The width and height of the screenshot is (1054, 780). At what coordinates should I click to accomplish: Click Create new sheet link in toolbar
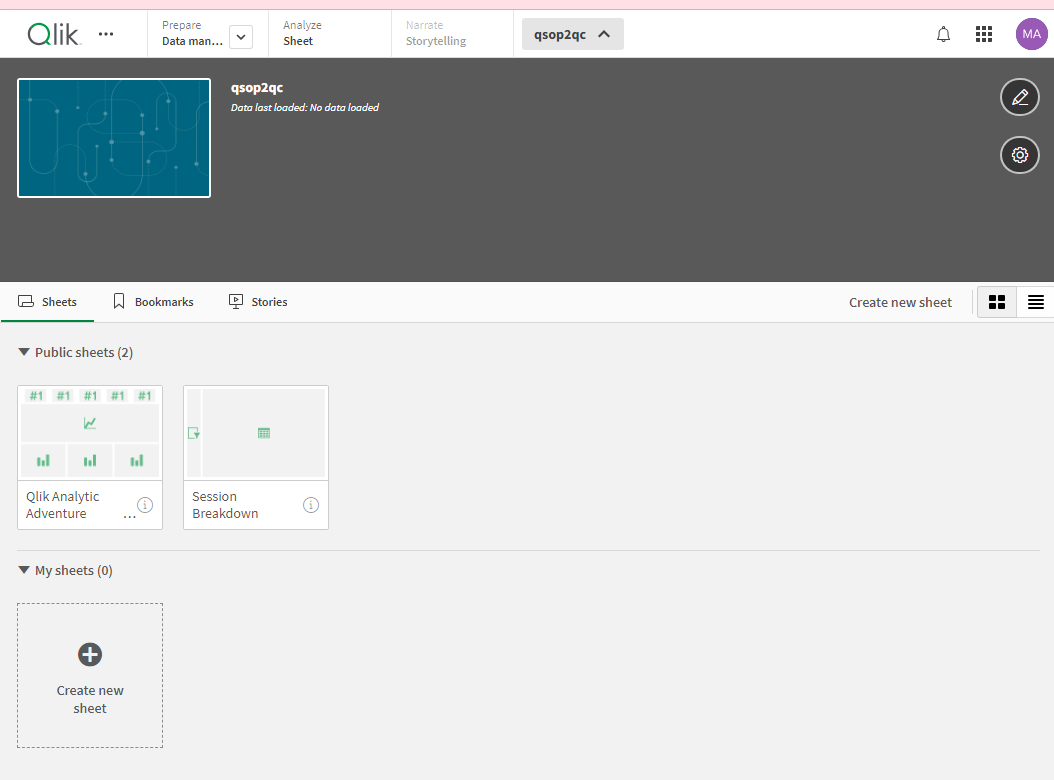click(900, 303)
